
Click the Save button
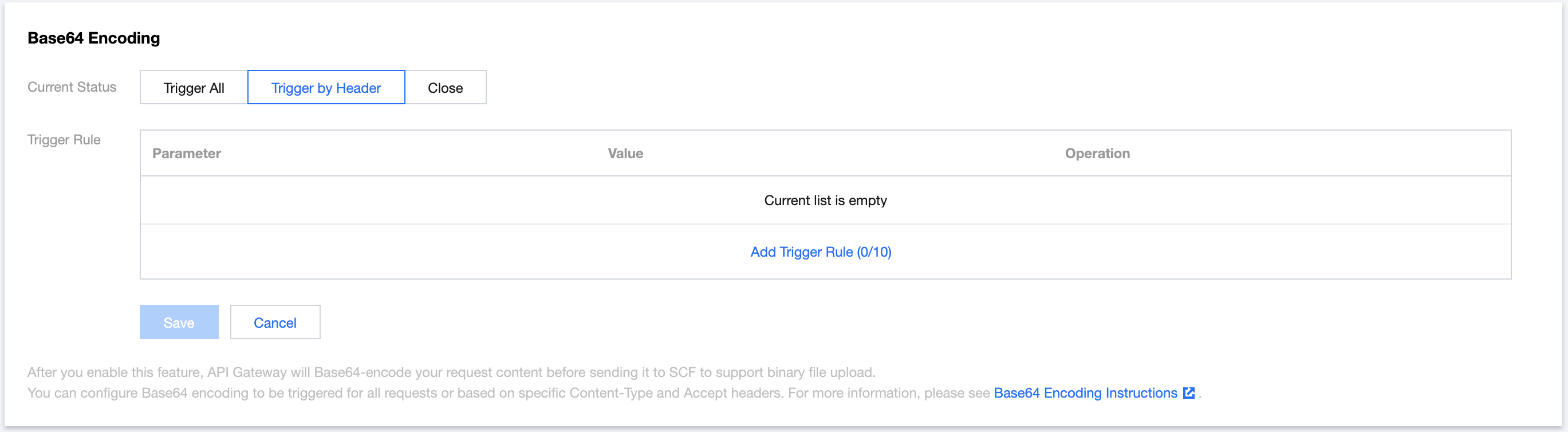coord(179,322)
